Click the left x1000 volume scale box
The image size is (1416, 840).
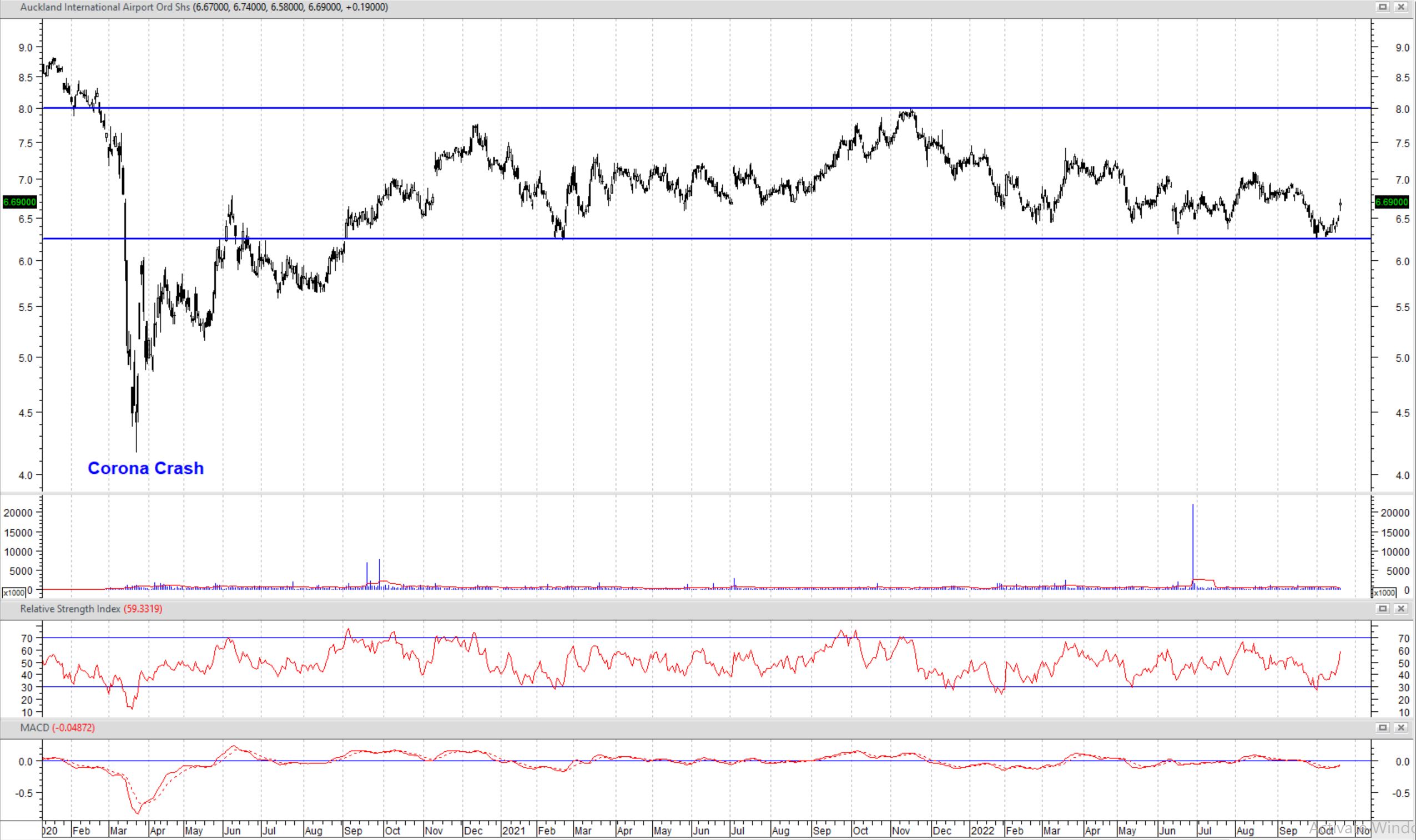(x=13, y=593)
